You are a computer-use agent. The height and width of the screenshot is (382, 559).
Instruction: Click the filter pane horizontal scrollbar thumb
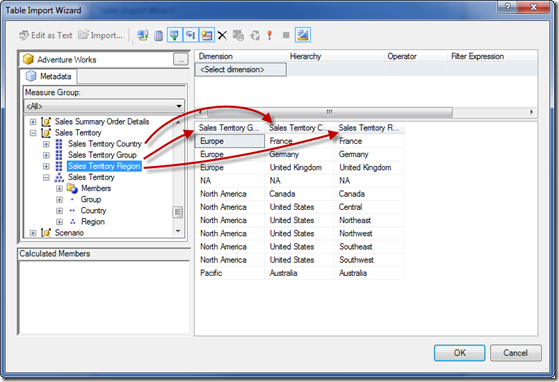pos(329,112)
